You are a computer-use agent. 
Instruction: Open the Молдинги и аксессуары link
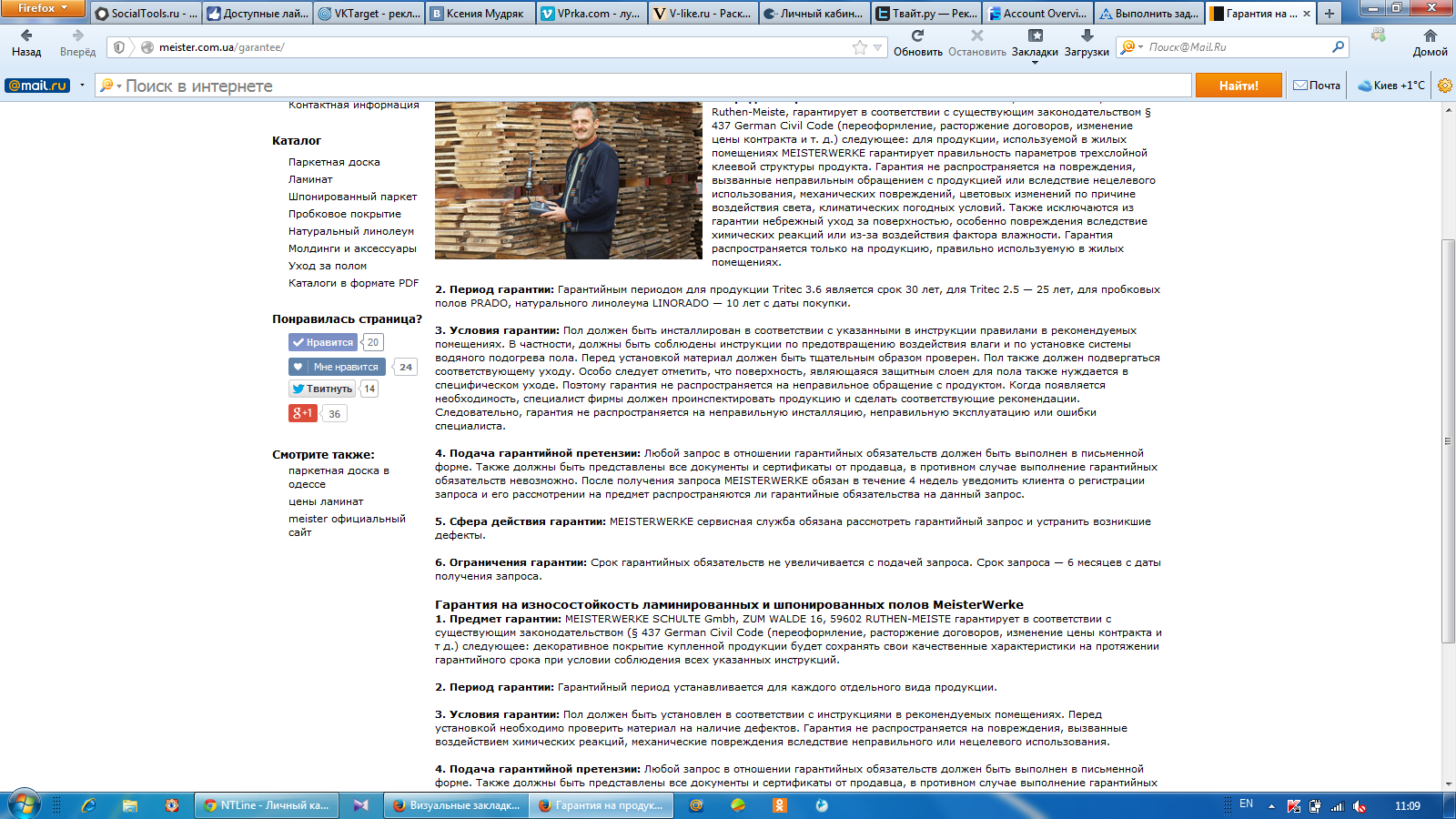(352, 248)
